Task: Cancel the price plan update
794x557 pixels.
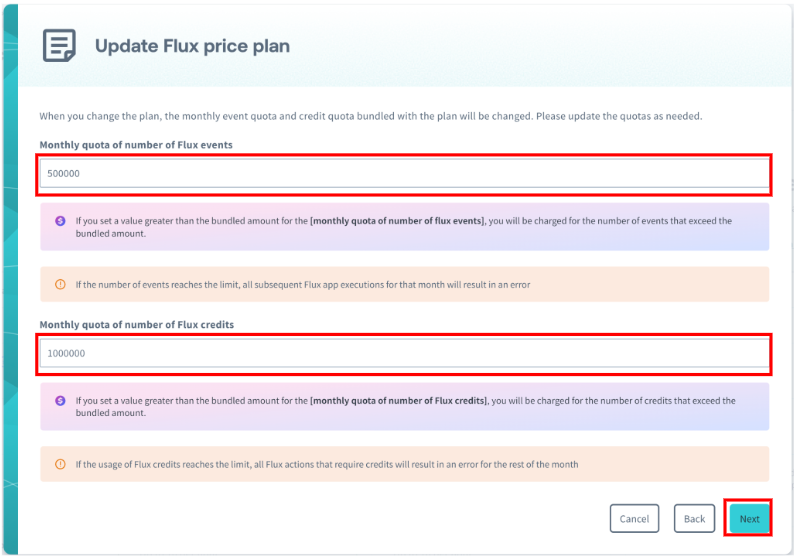Action: coord(634,518)
